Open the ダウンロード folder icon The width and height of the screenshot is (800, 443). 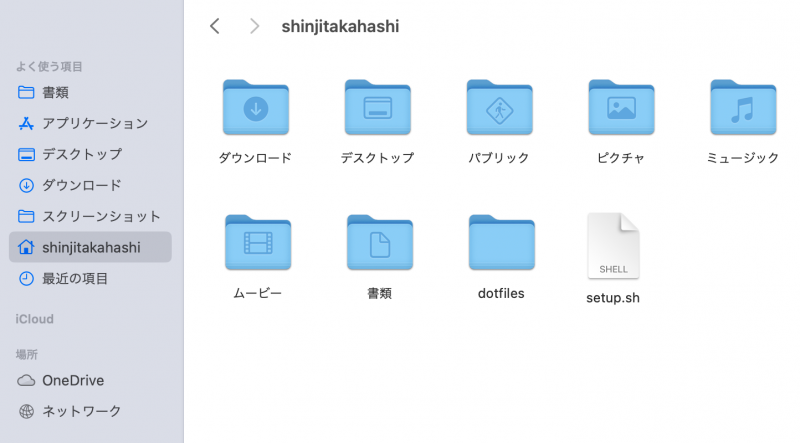click(x=255, y=108)
